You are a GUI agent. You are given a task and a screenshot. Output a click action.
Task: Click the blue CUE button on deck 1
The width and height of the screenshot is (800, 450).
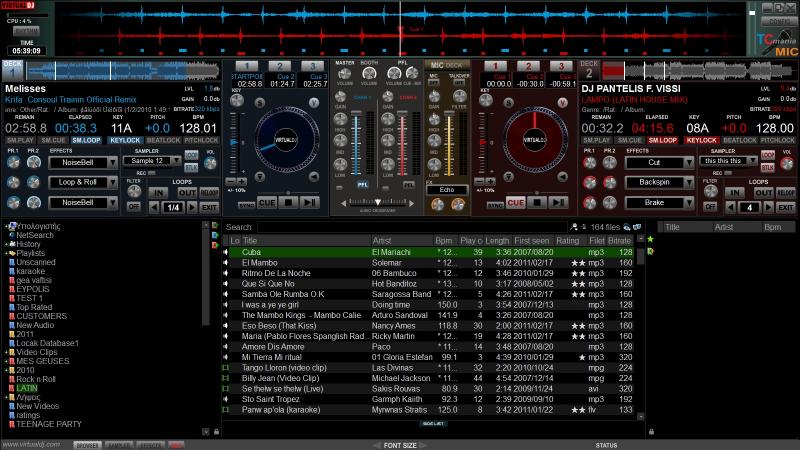267,203
